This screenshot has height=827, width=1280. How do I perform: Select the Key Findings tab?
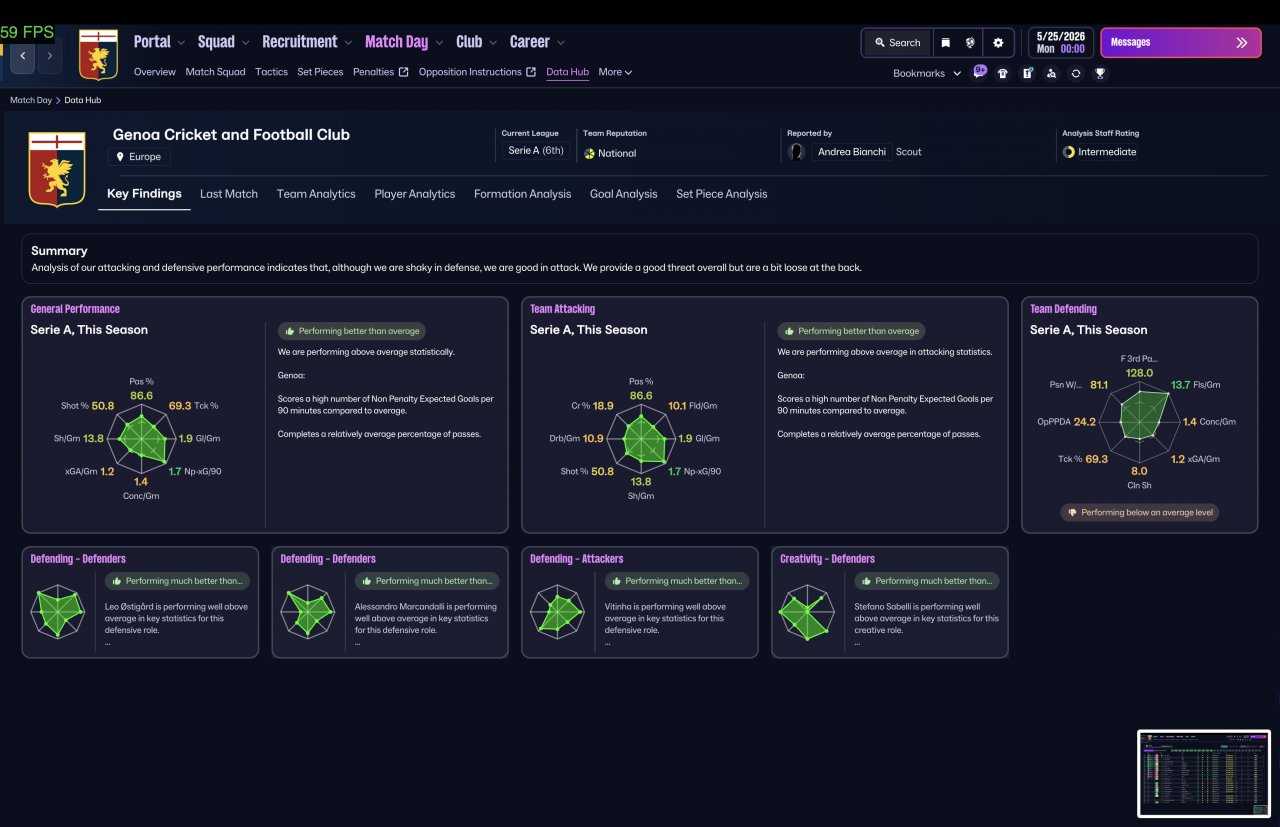pos(144,194)
